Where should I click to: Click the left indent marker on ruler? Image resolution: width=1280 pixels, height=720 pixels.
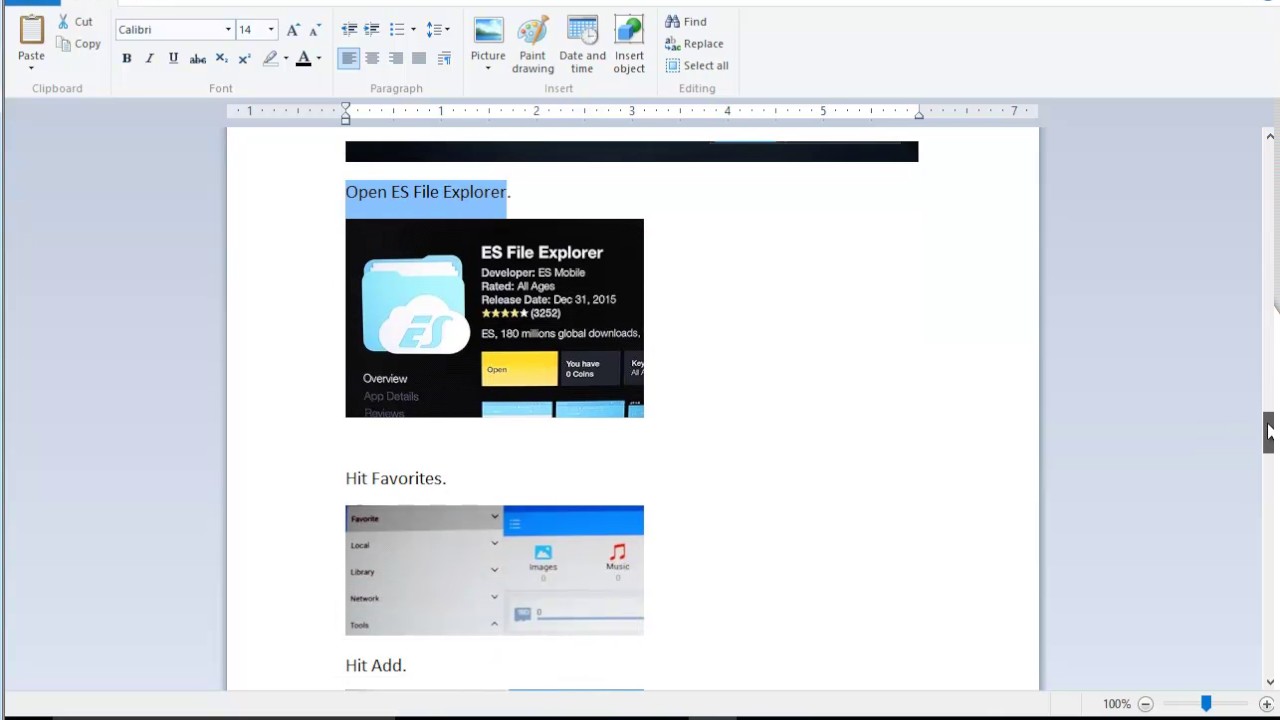(345, 112)
